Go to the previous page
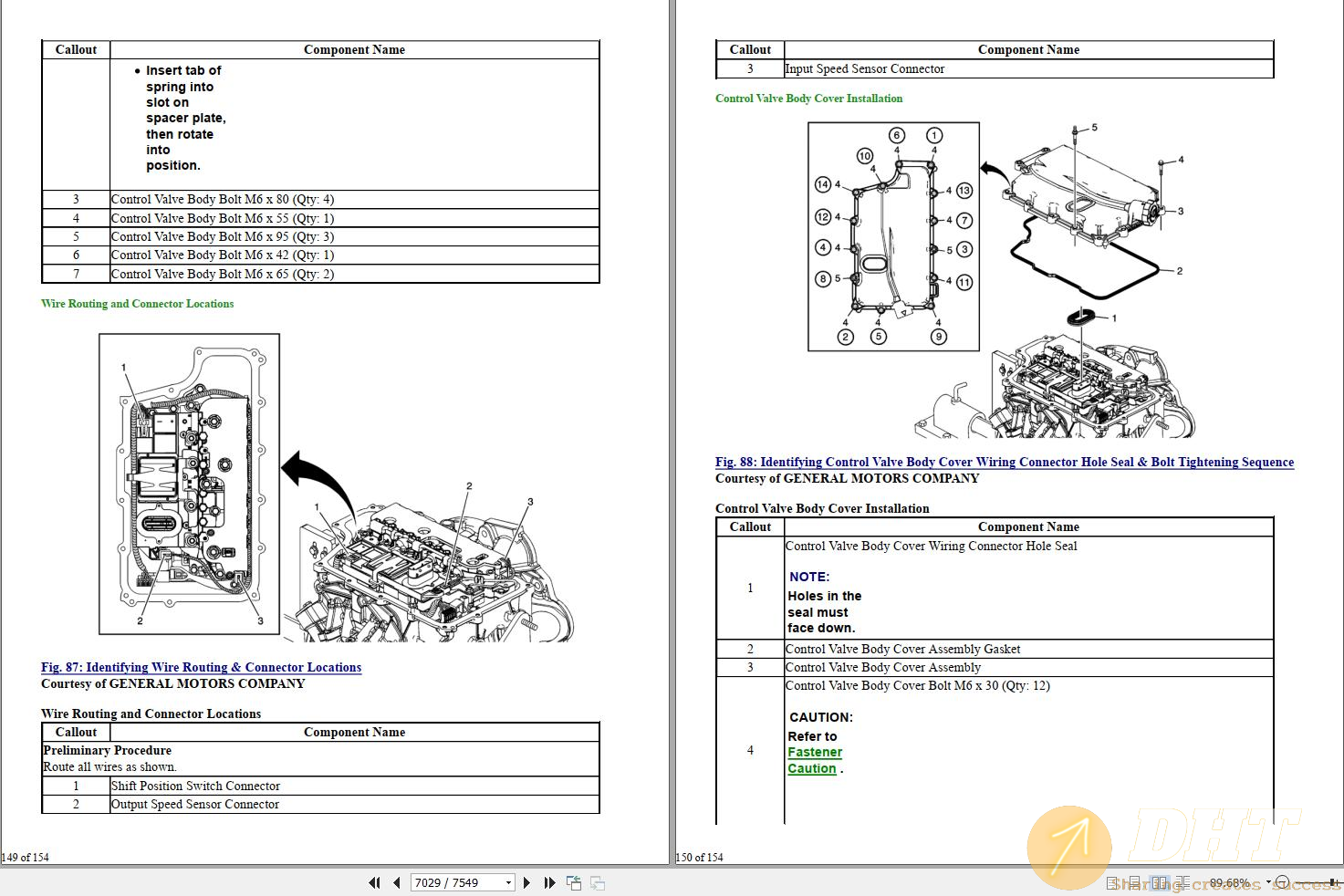This screenshot has height=896, width=1344. (x=397, y=882)
